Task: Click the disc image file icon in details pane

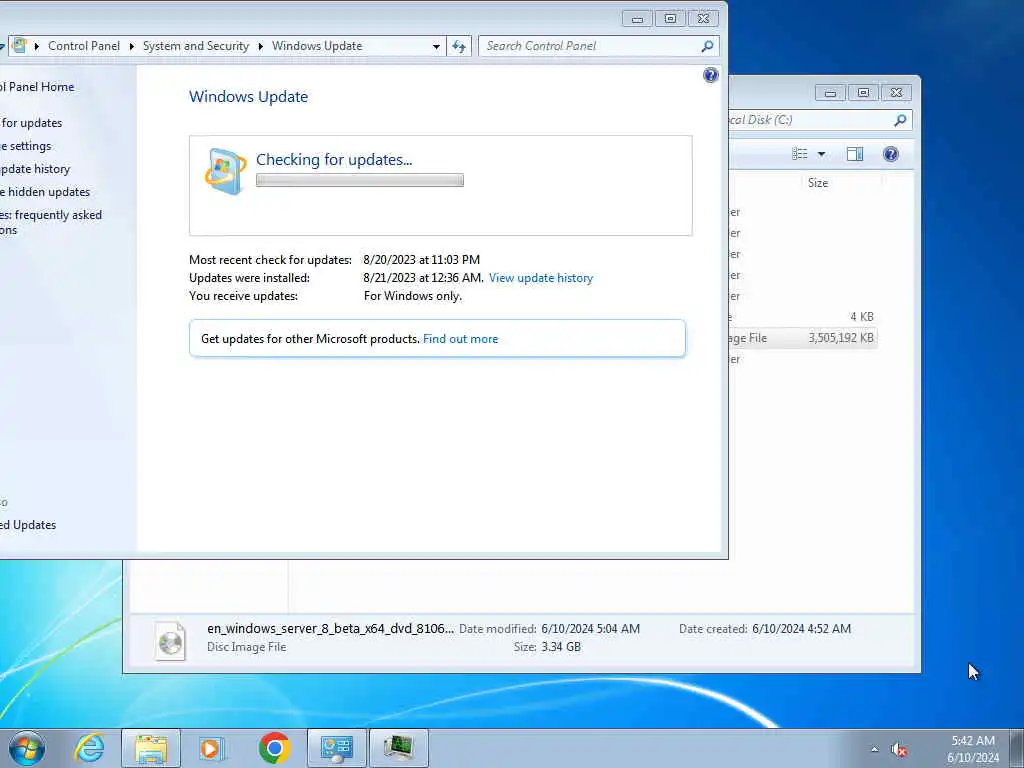Action: (x=170, y=640)
